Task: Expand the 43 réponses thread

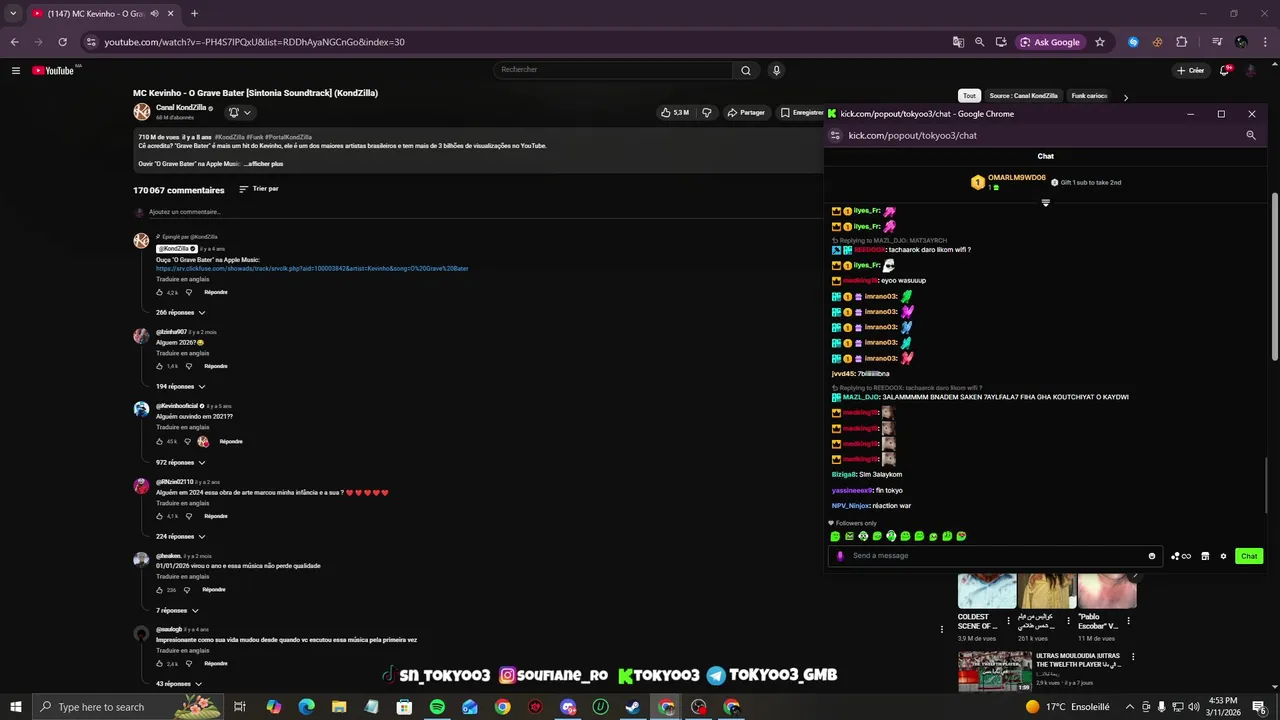Action: click(178, 684)
